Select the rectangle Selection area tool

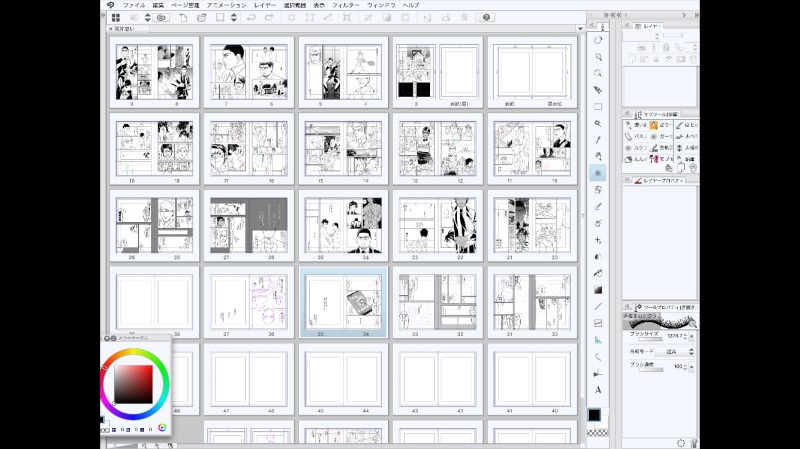click(598, 107)
